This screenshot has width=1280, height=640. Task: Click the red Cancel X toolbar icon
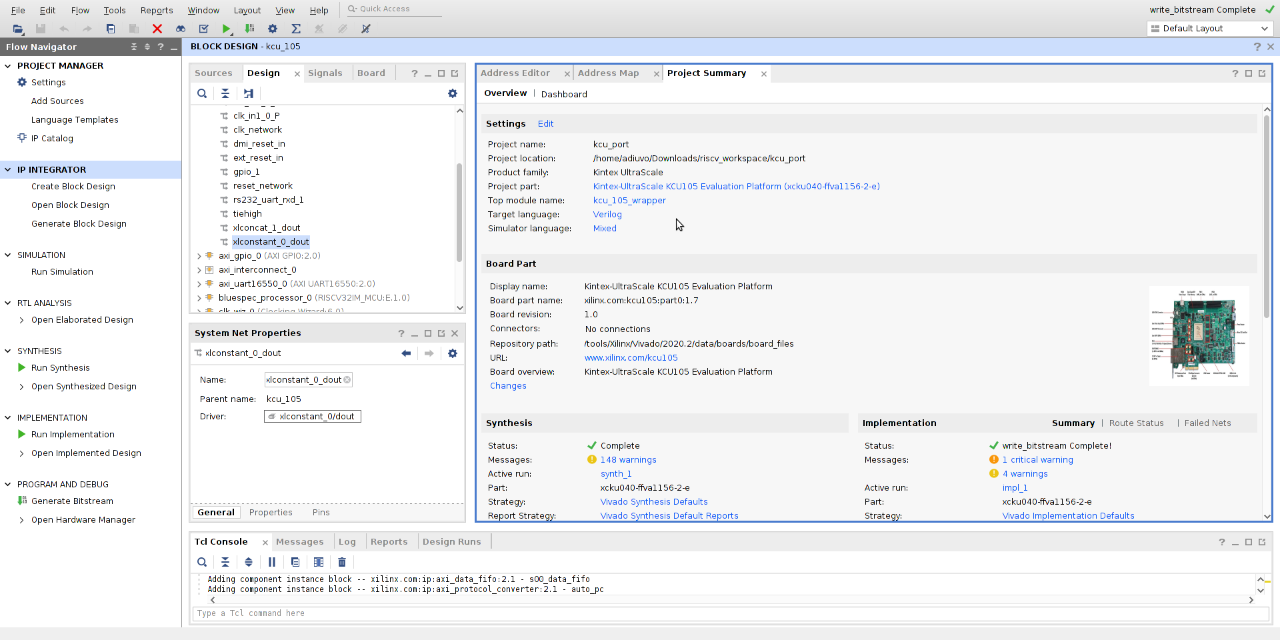157,29
